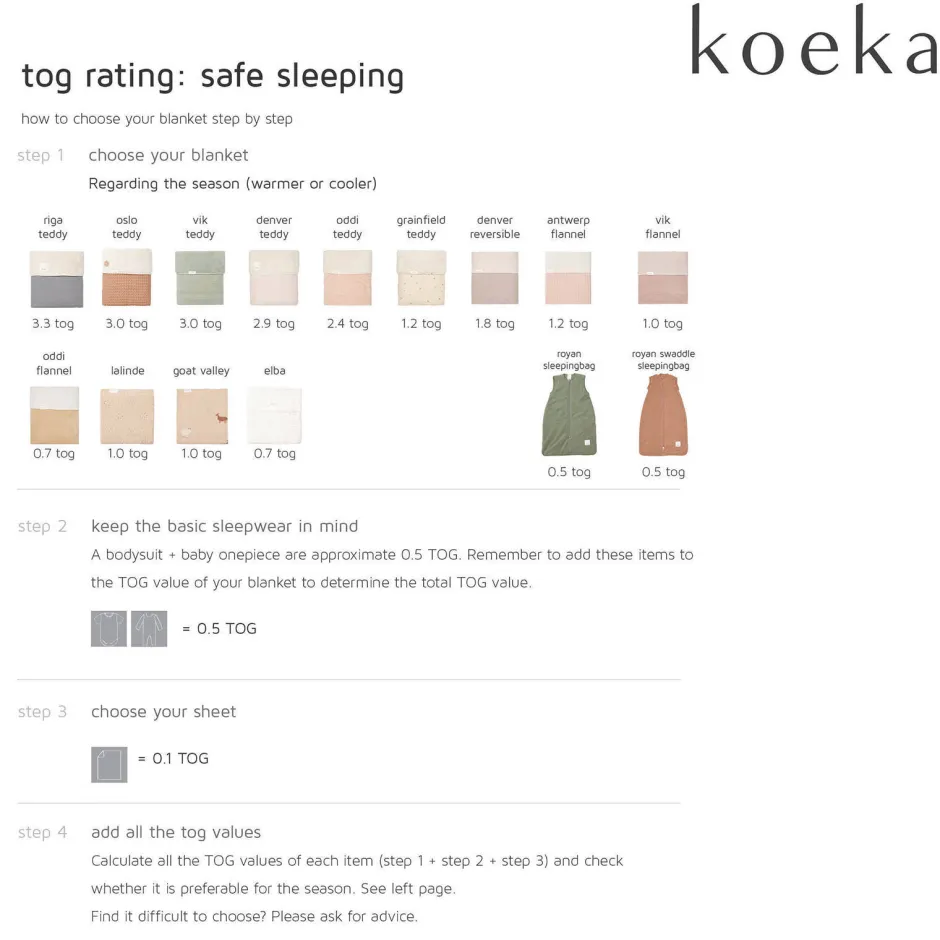Click the lalinde blanket image
The image size is (940, 940).
(127, 416)
